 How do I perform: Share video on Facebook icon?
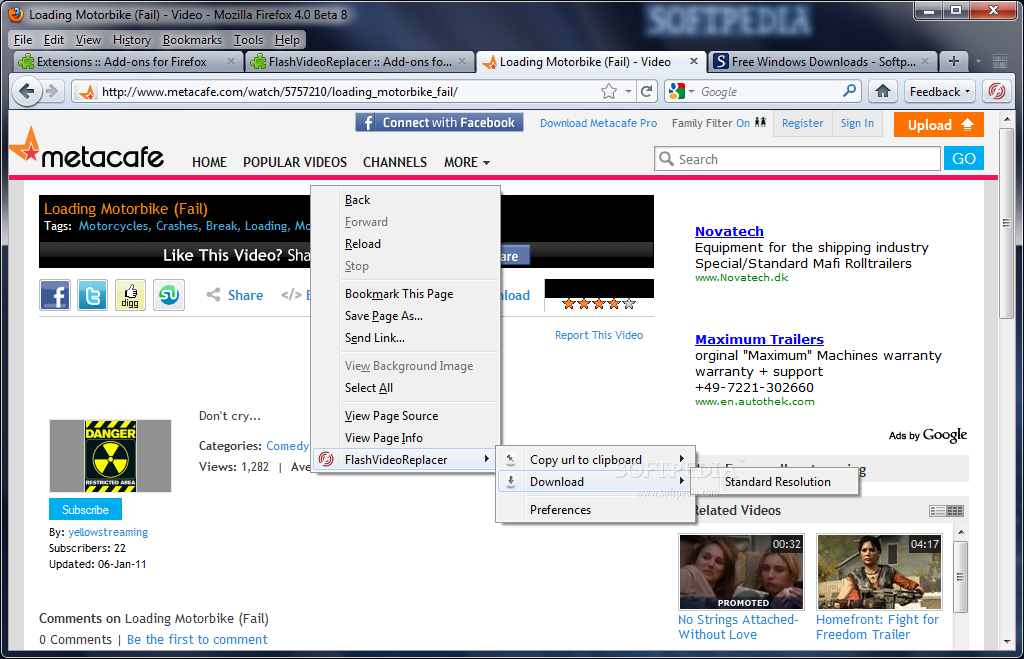55,295
